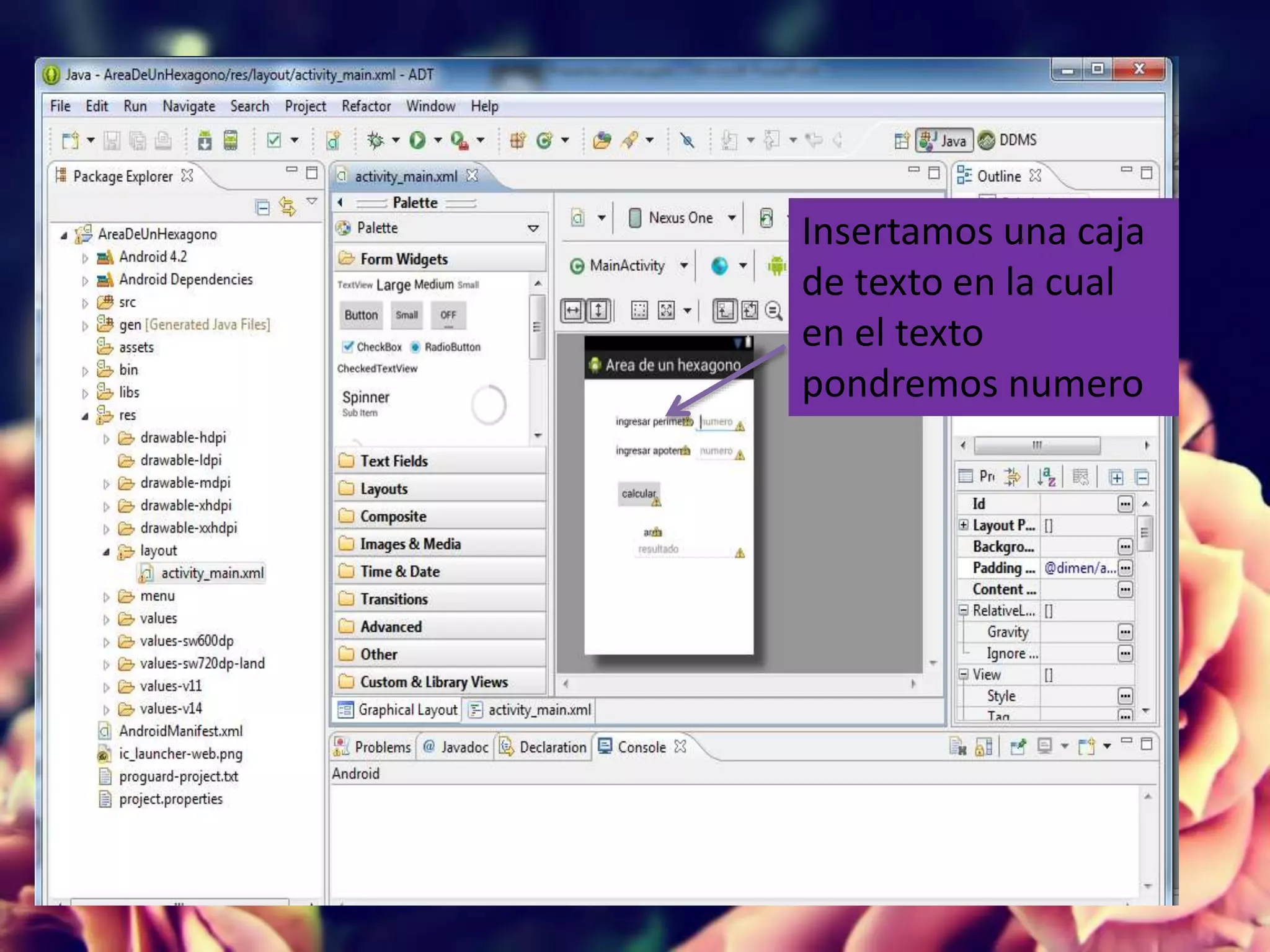Image resolution: width=1270 pixels, height=952 pixels.
Task: Open the Palette options dropdown arrow
Action: [533, 228]
